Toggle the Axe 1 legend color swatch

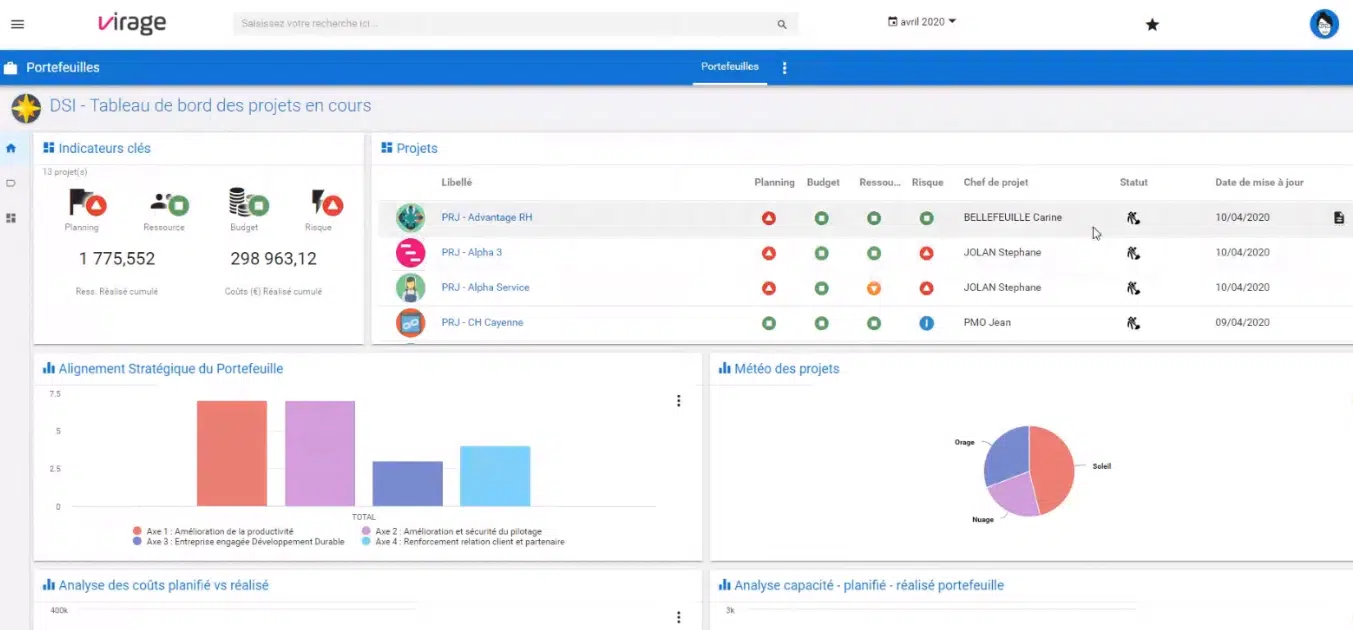point(138,531)
